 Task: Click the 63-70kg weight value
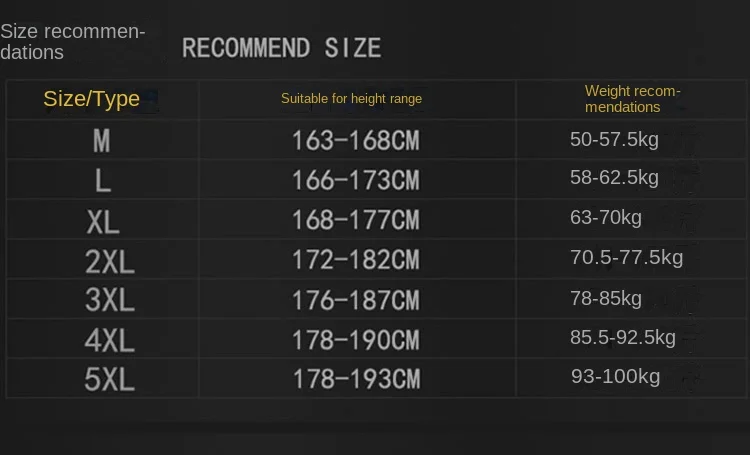[606, 218]
